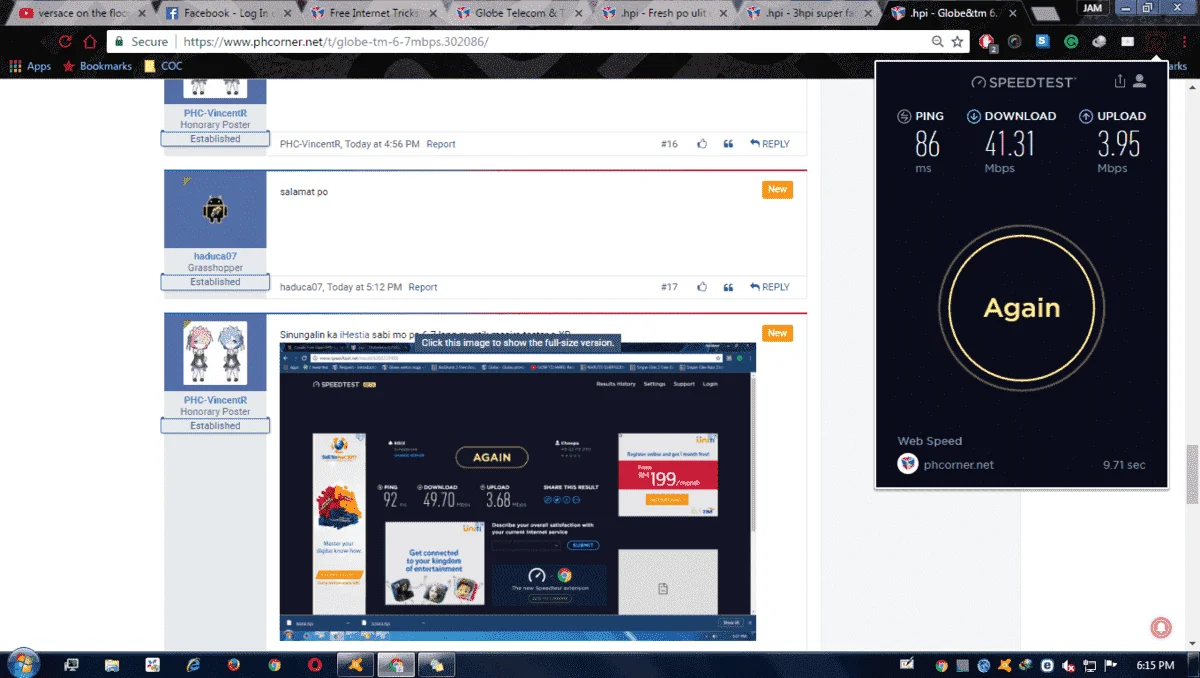
Task: Click the Speedtest extension icon in toolbar
Action: [x=1157, y=42]
